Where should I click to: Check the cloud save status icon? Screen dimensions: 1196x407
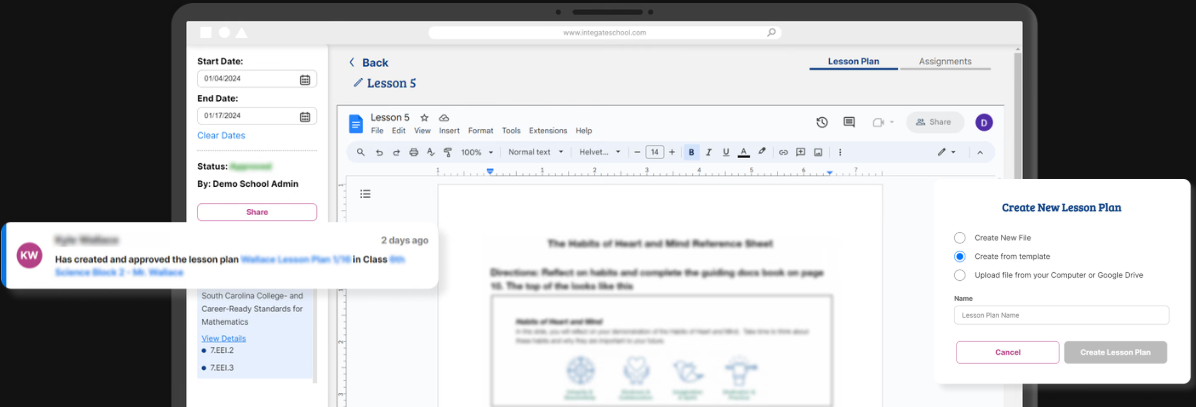click(444, 117)
